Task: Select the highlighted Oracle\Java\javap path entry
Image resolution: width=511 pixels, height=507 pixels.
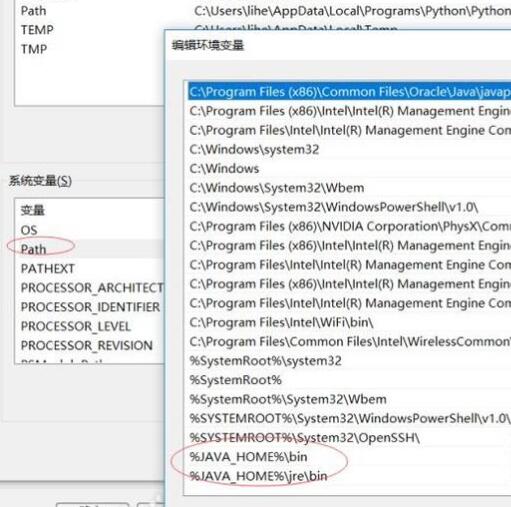Action: point(349,92)
